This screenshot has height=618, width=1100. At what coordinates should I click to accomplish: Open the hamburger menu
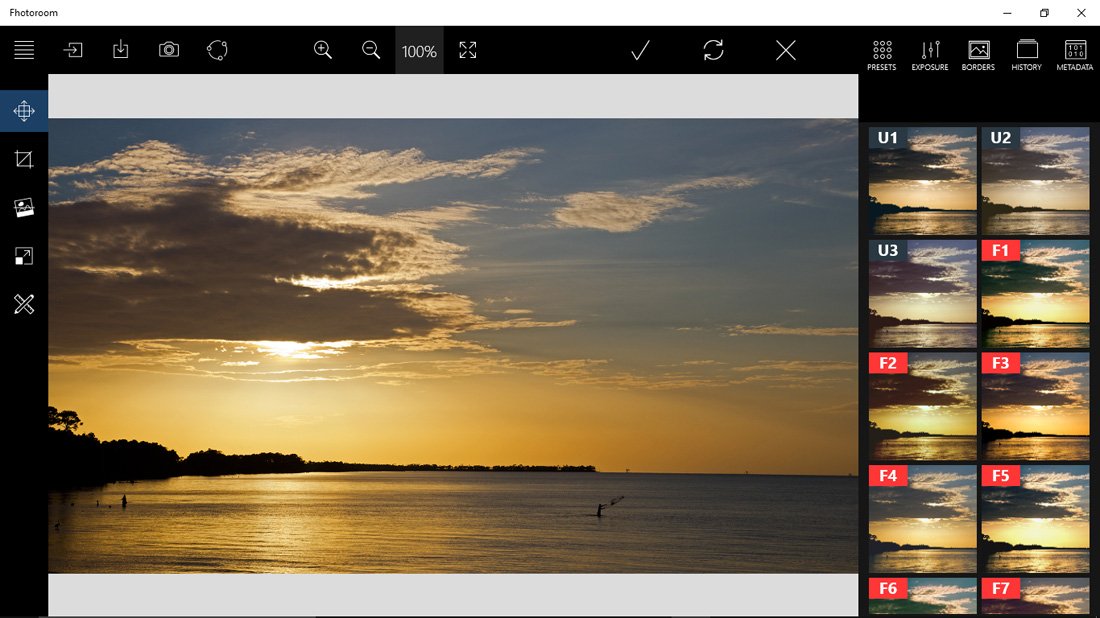(x=24, y=50)
